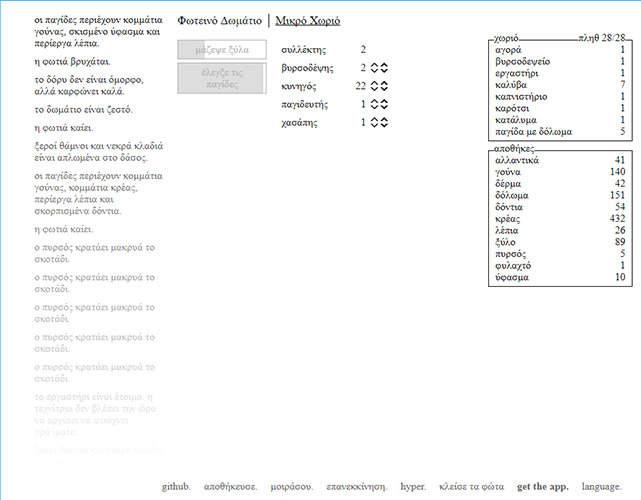The image size is (641, 500).
Task: Click the καρότσι row in village panel
Action: pos(560,108)
